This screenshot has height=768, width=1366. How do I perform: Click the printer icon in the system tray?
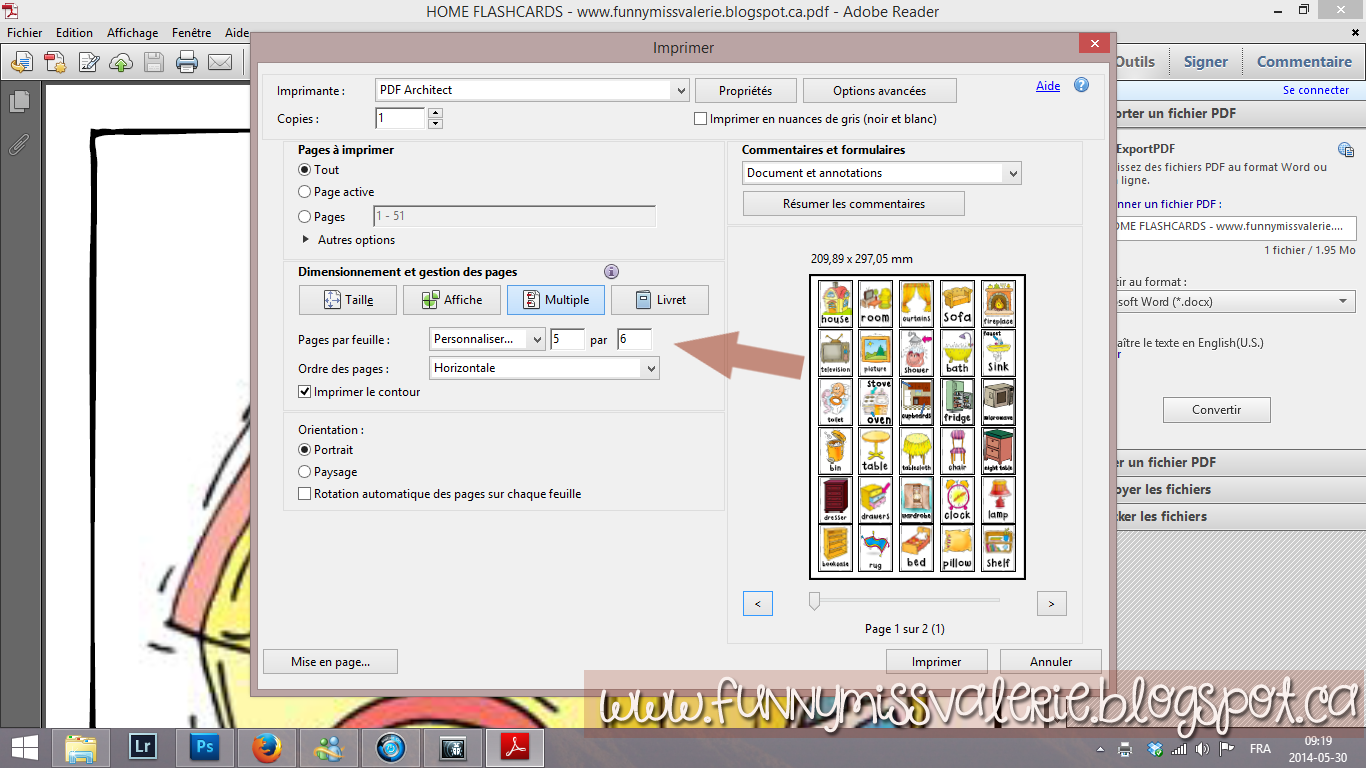pyautogui.click(x=1125, y=749)
